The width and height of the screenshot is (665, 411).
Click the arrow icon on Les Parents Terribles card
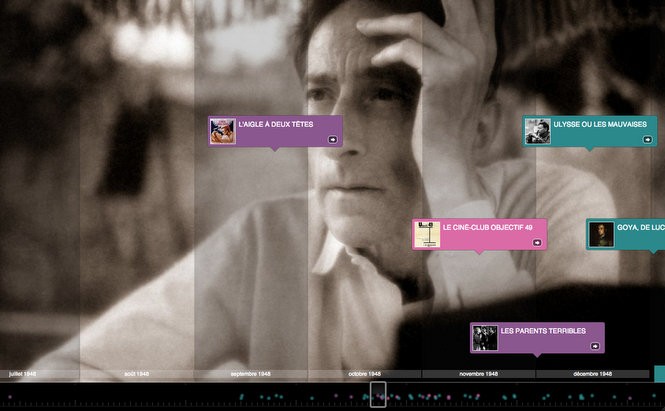(595, 346)
